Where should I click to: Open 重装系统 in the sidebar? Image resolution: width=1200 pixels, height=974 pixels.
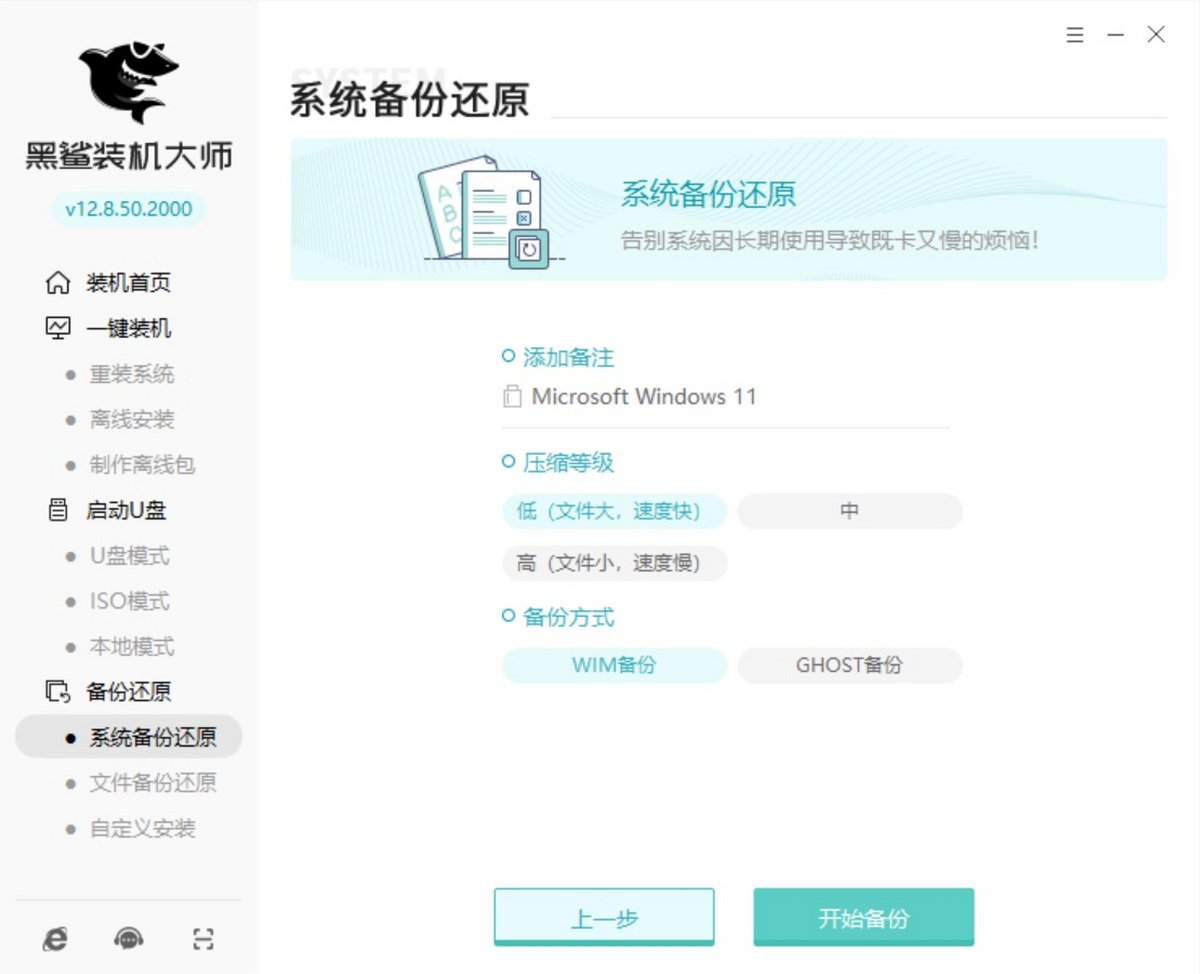pyautogui.click(x=132, y=374)
